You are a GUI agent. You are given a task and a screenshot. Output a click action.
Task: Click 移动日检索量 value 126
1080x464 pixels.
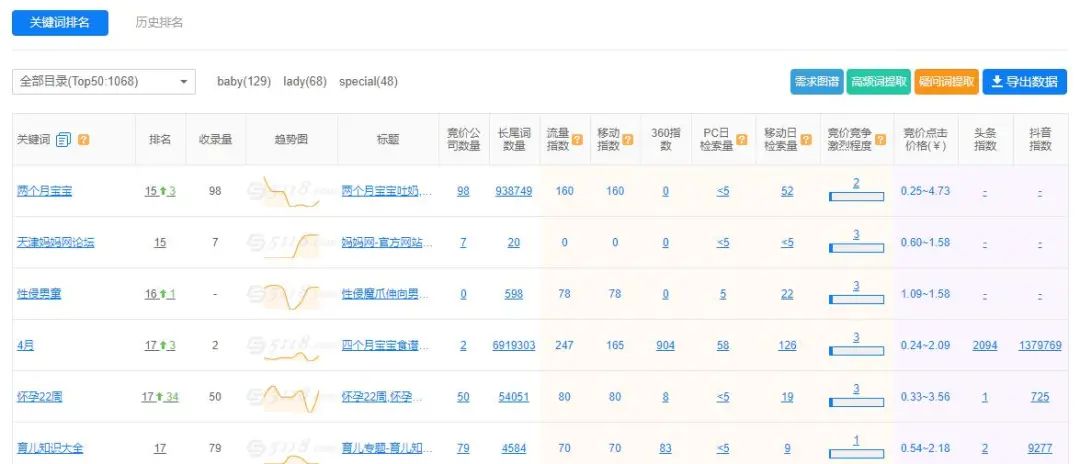pyautogui.click(x=787, y=346)
